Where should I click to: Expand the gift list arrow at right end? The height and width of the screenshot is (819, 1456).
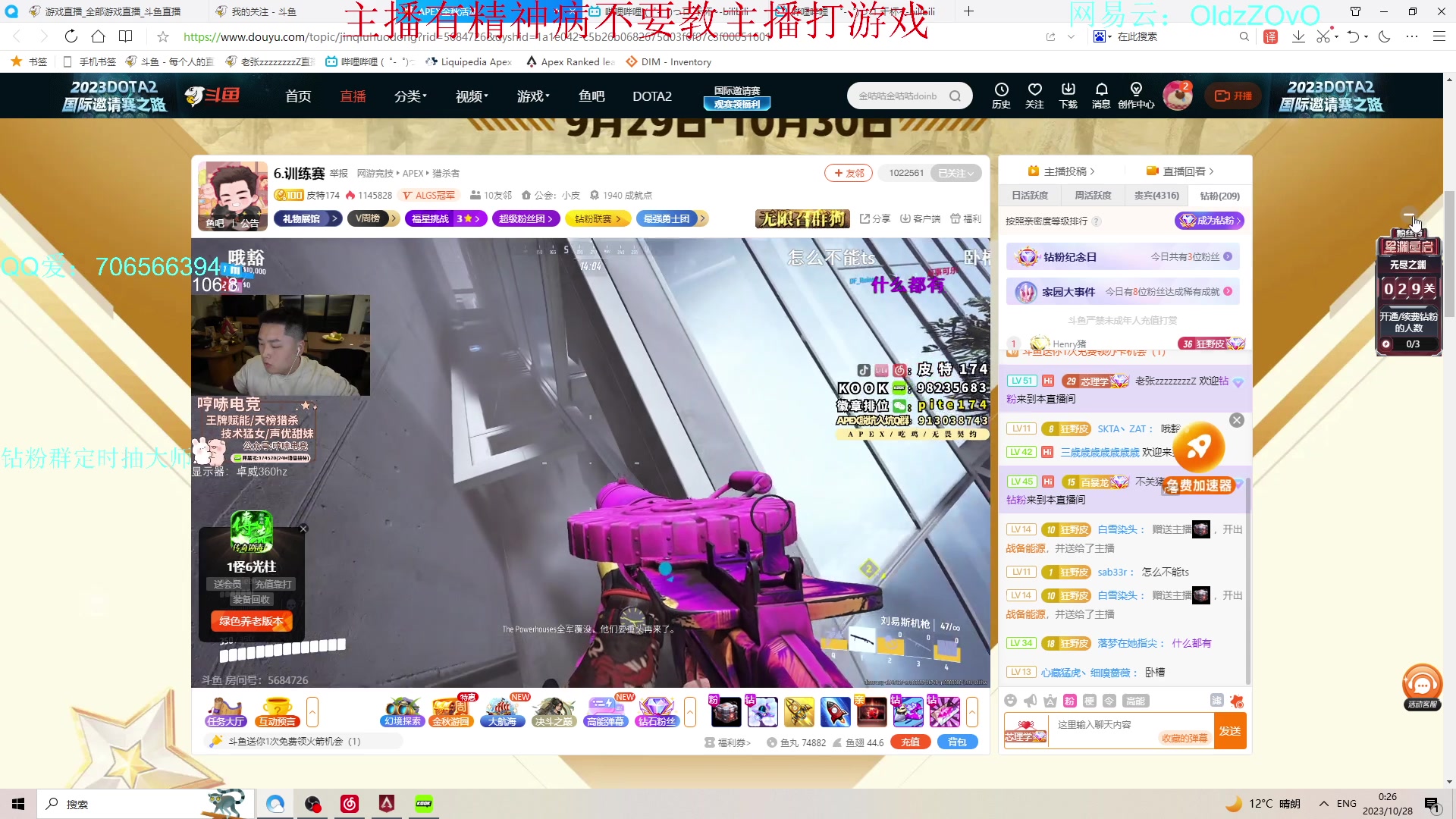972,712
